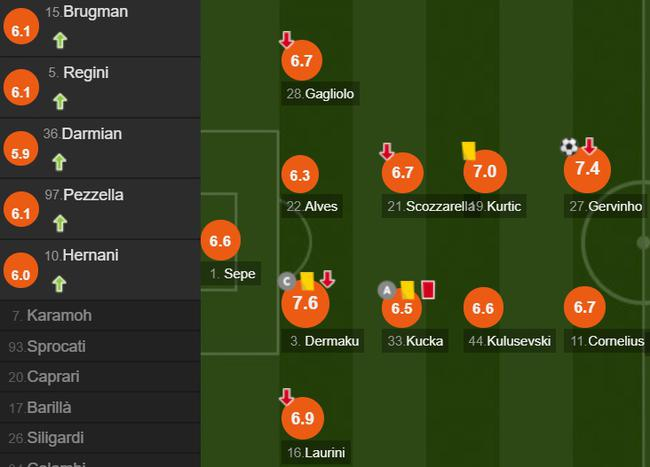Screen dimensions: 650x467
Task: Click Brugman's green substituted-on arrow
Action: [60, 42]
